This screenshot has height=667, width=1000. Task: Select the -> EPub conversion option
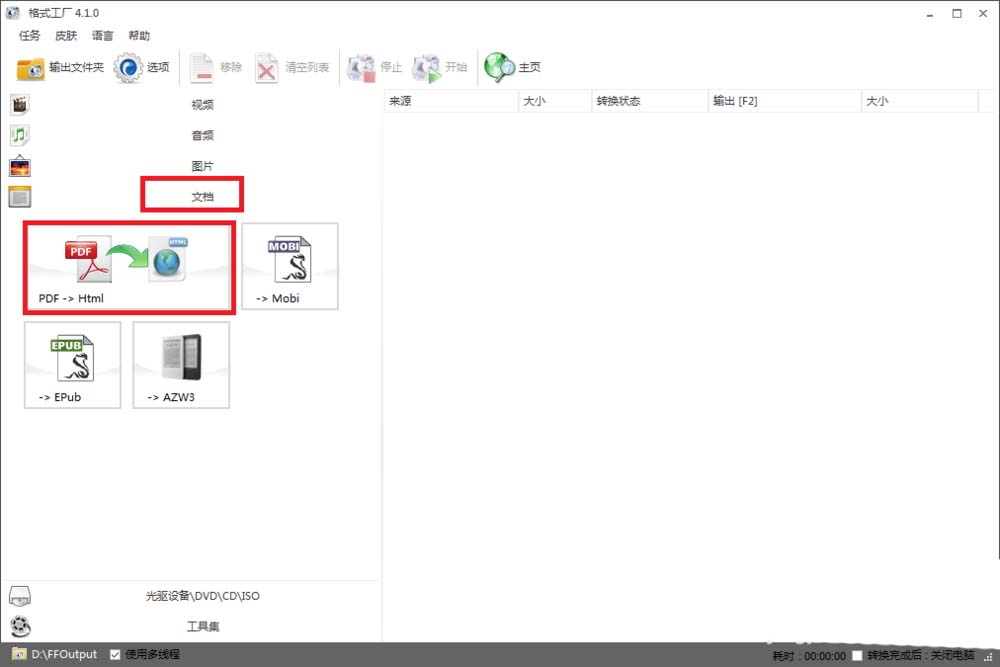tap(72, 364)
